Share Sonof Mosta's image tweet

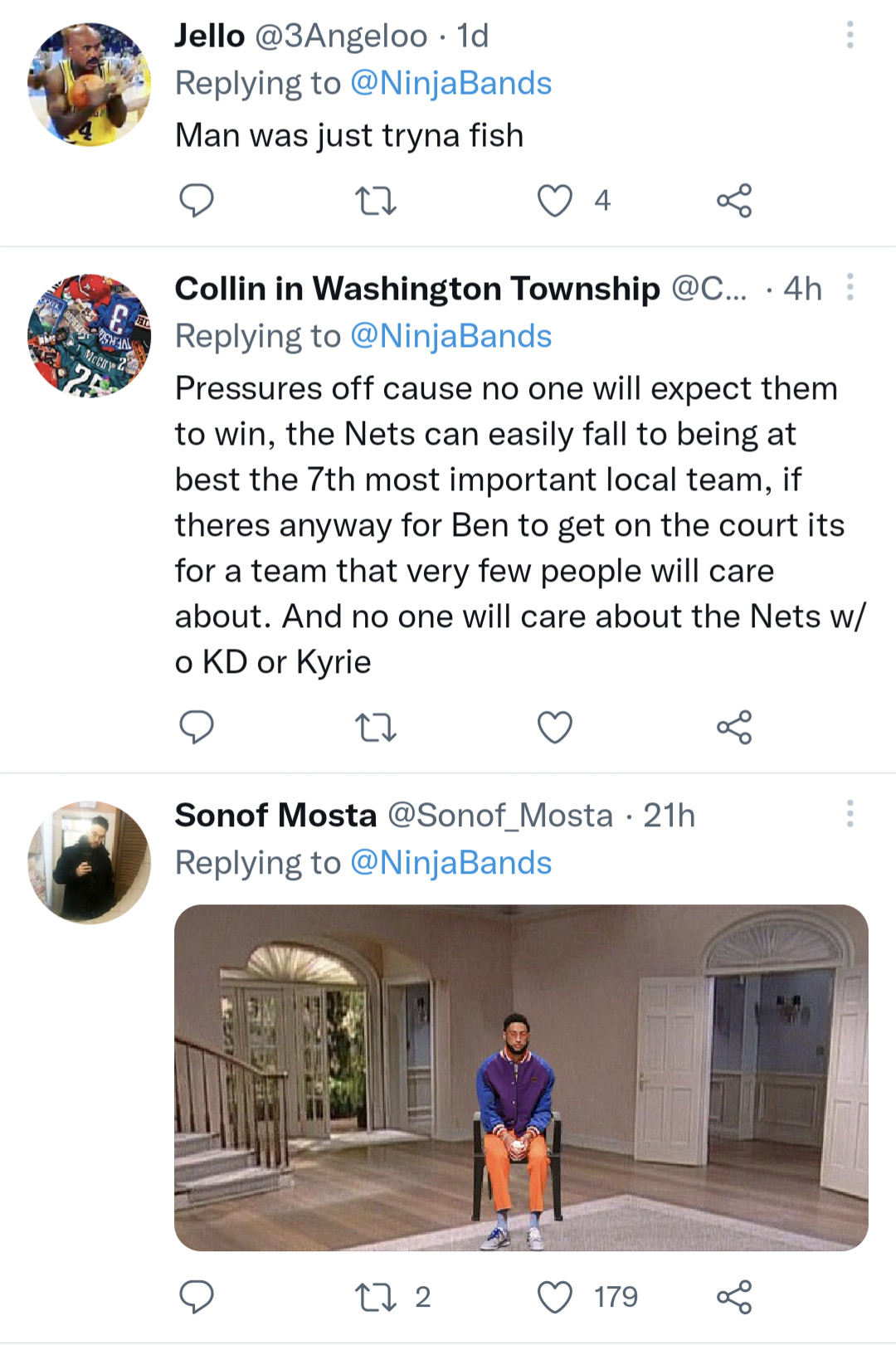[734, 1297]
